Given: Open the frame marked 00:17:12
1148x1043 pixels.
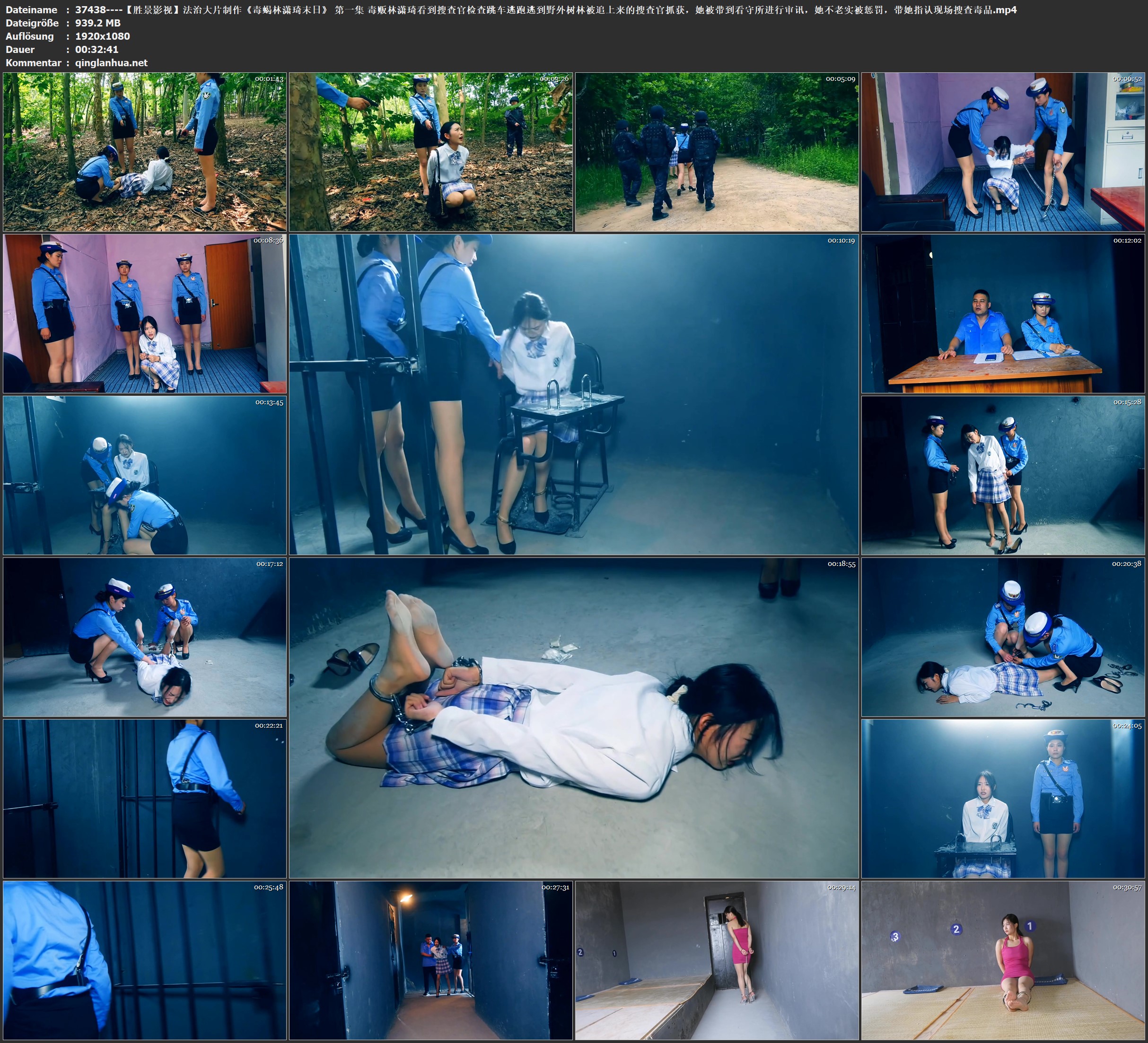Looking at the screenshot, I should coord(145,637).
